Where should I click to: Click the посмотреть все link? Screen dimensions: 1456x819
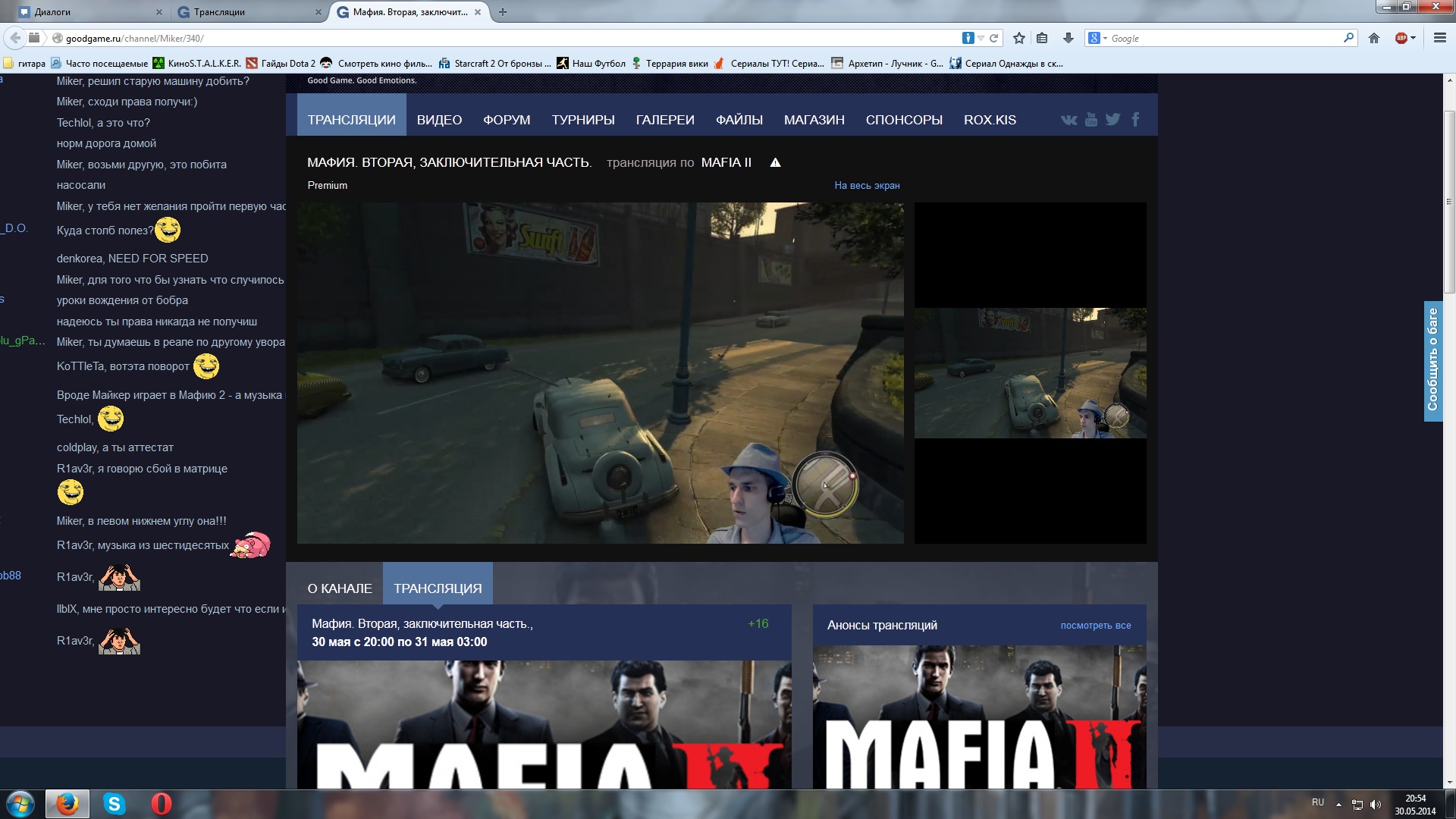[x=1095, y=626]
